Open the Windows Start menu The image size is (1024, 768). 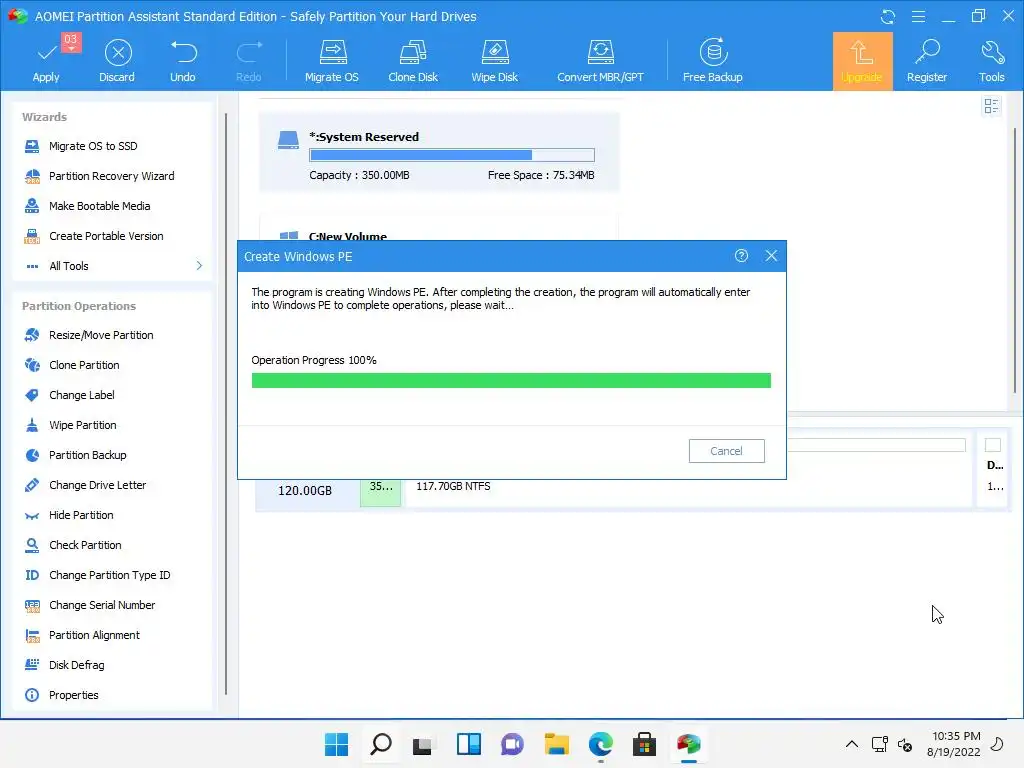(337, 744)
